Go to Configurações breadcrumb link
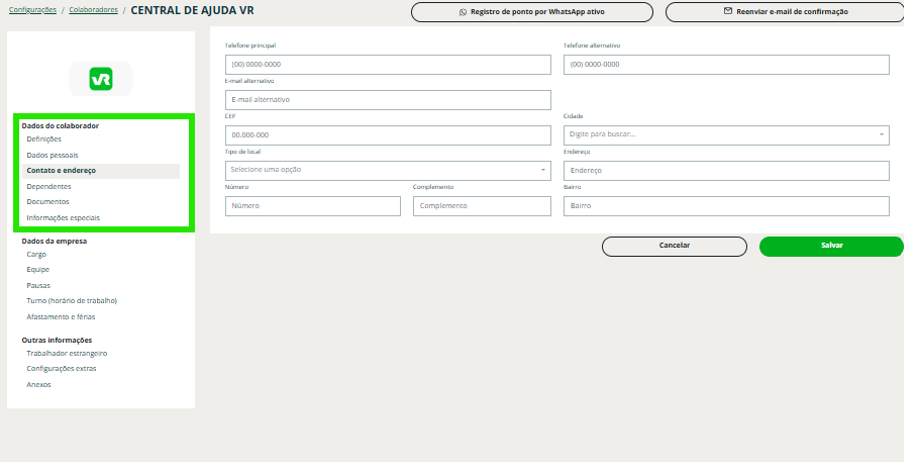Screen dimensions: 904x462 point(33,10)
